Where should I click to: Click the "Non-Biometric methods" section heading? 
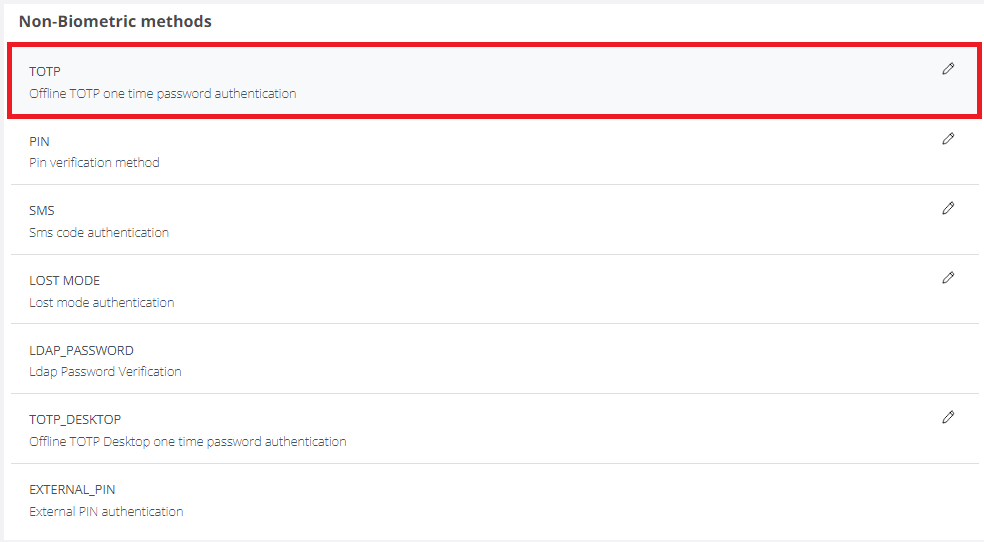115,21
